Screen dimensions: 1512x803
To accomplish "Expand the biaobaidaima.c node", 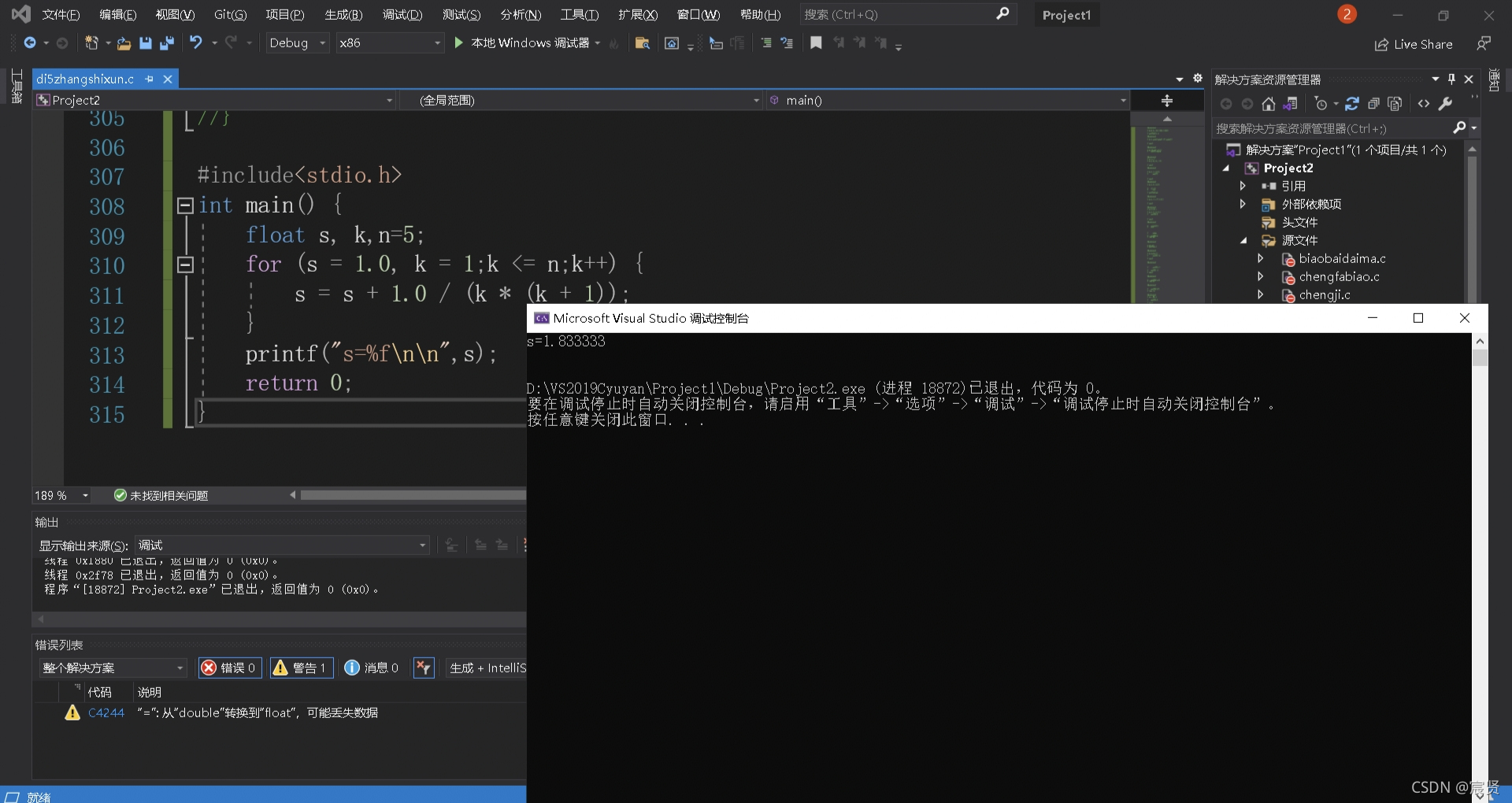I will tap(1260, 258).
